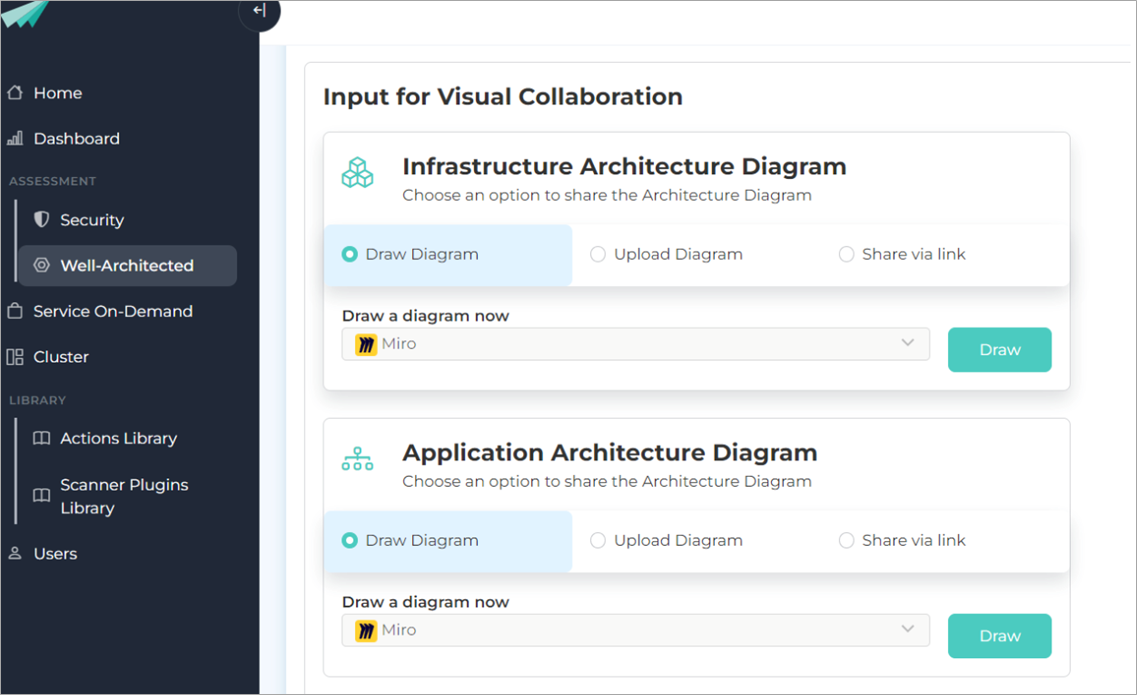Expand the Miro dropdown under Application Architecture
Viewport: 1137px width, 695px height.
click(x=635, y=630)
